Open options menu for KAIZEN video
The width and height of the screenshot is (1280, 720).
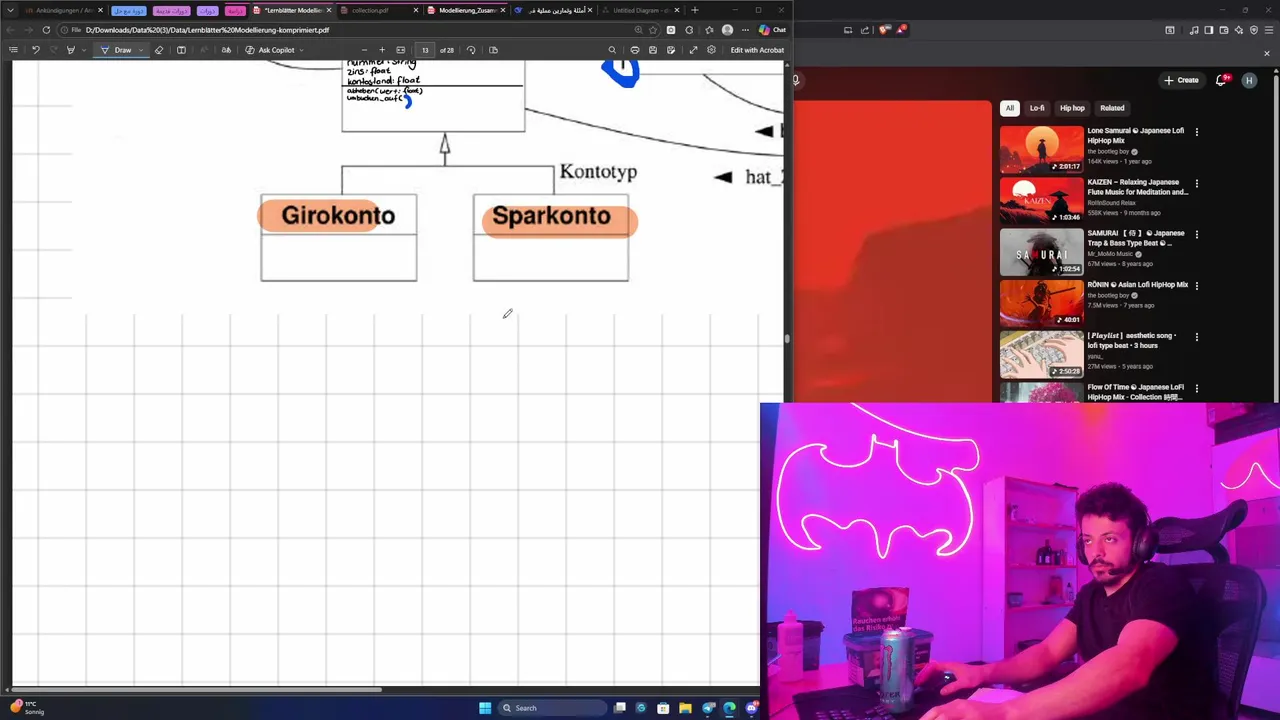coord(1196,183)
